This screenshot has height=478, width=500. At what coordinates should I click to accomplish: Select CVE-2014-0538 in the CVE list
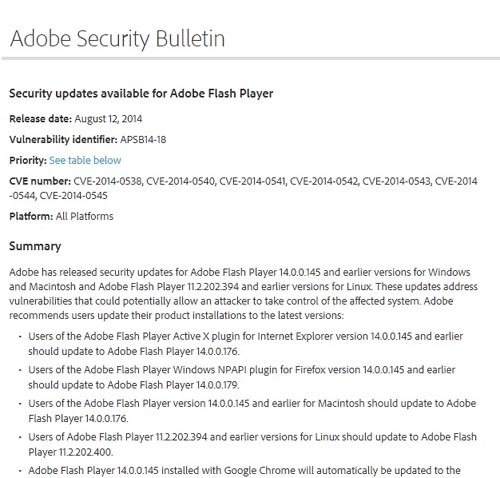click(x=108, y=181)
